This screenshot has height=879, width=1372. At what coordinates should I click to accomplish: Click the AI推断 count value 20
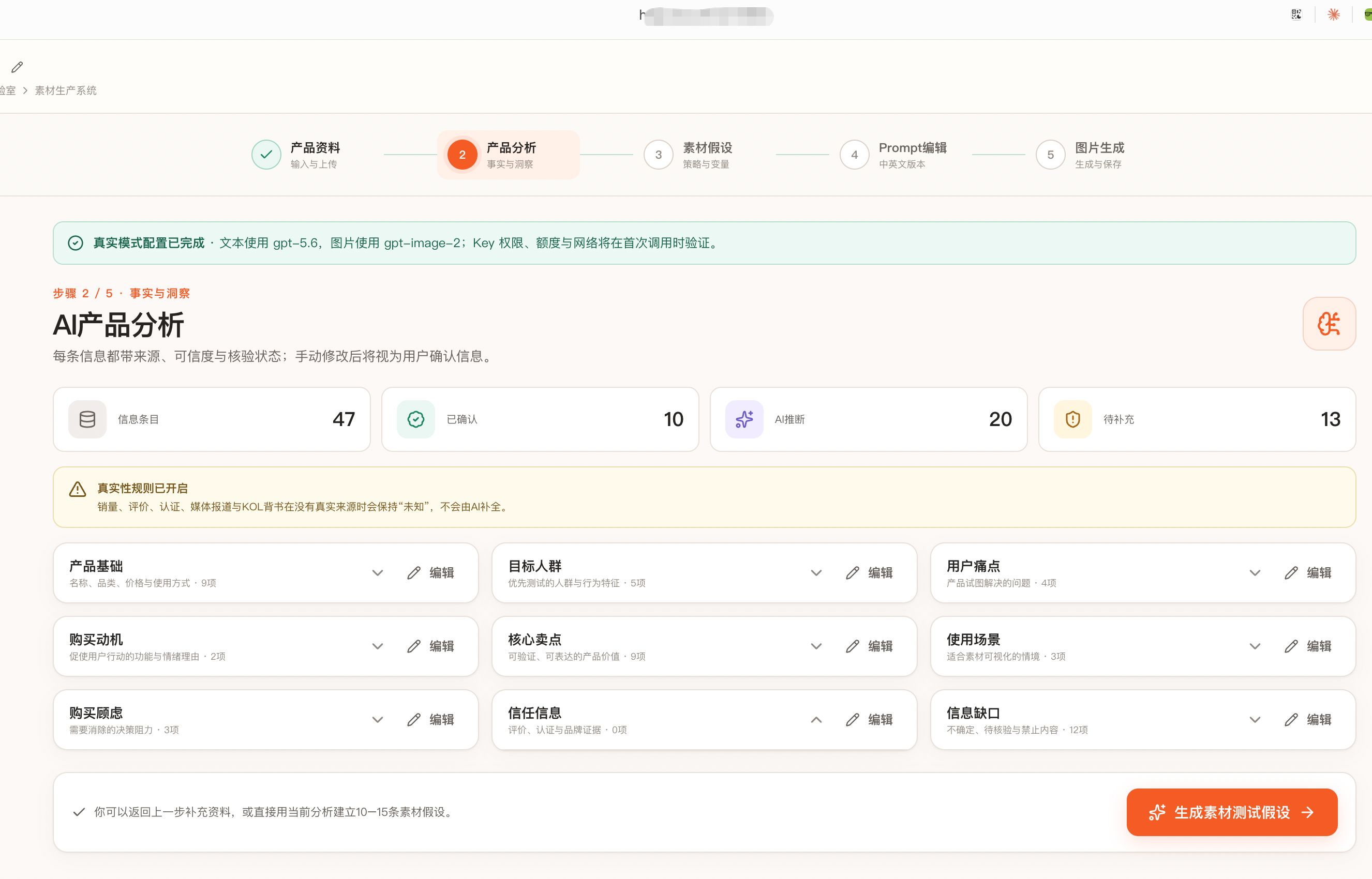(1001, 419)
